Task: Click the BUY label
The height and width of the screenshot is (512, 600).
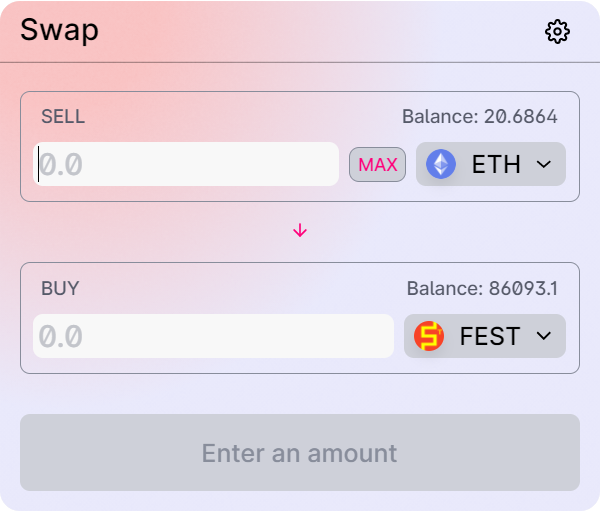Action: [60, 288]
